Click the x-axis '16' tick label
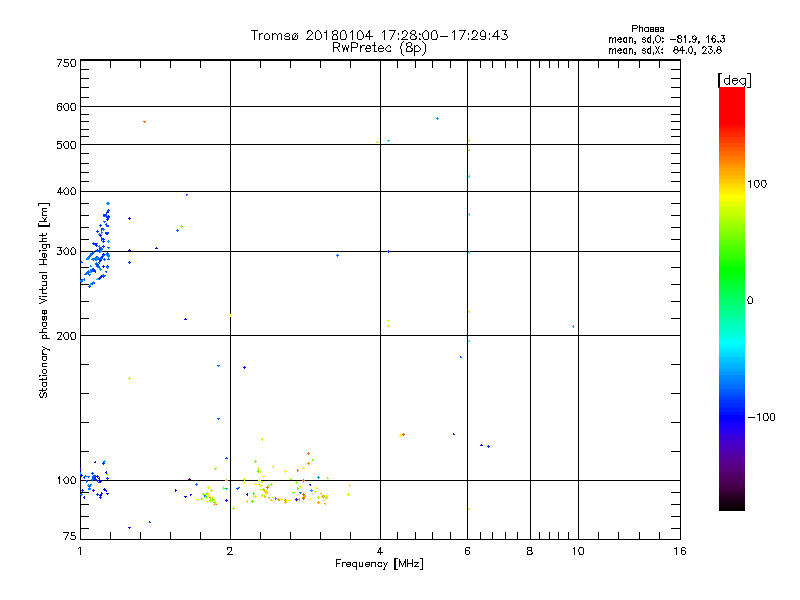Screen dimensions: 800x600 click(680, 551)
